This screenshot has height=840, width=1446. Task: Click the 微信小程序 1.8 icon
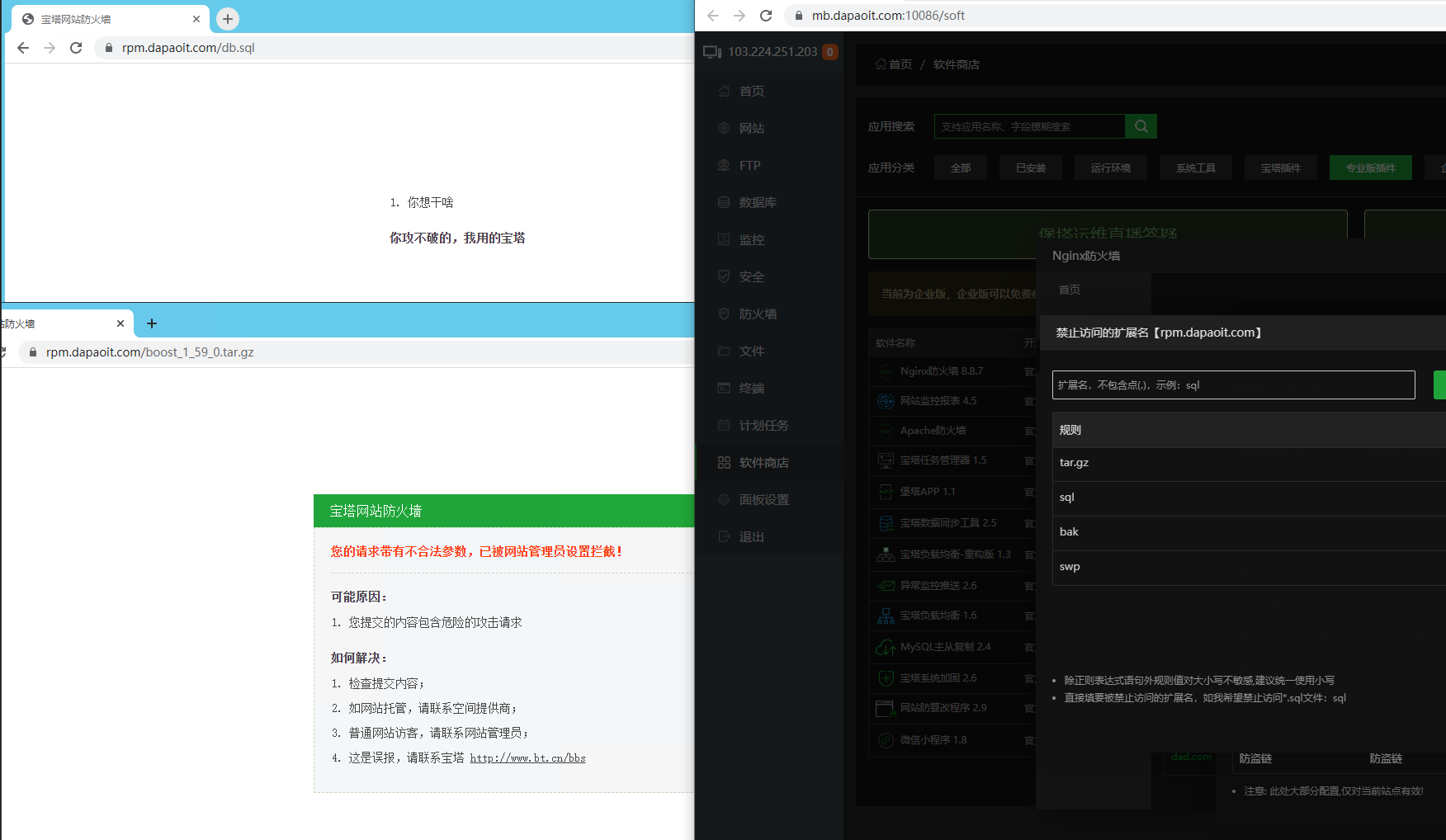tap(886, 740)
